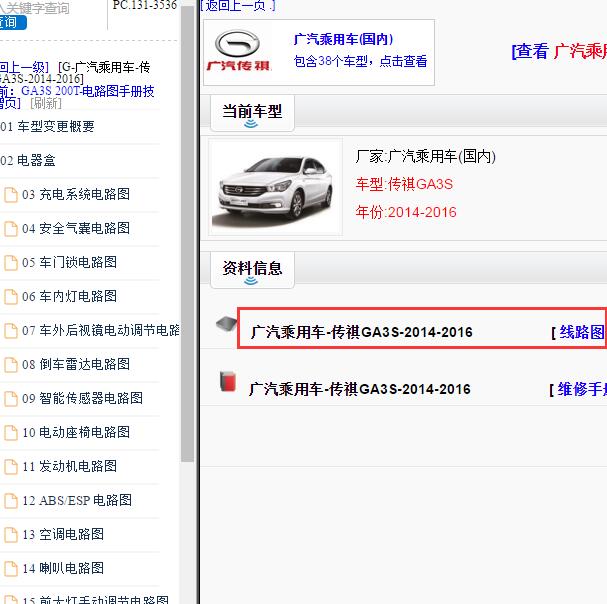
Task: Go back via 回上一级 link
Action: 24,67
